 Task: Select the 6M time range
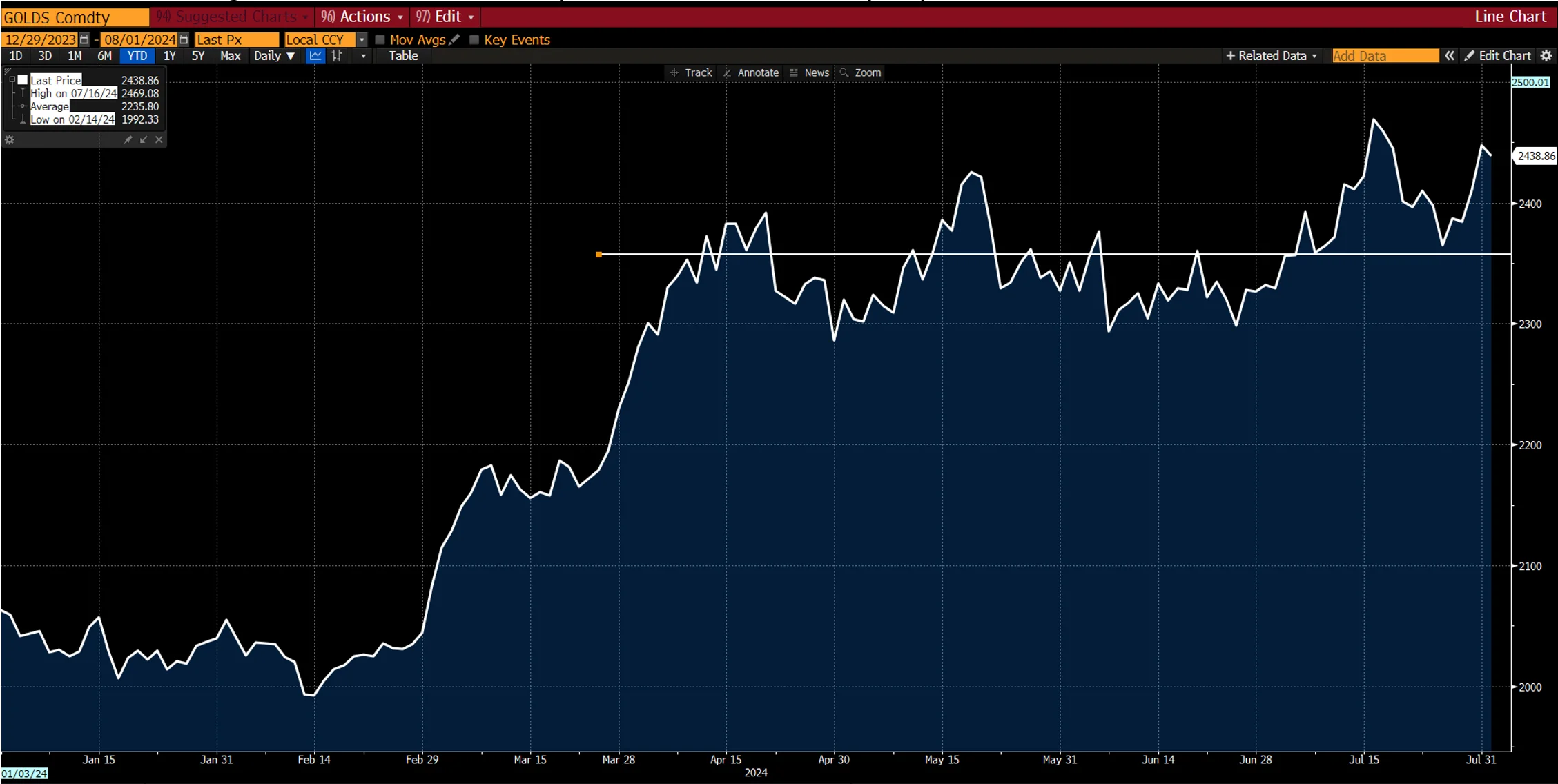pos(104,56)
